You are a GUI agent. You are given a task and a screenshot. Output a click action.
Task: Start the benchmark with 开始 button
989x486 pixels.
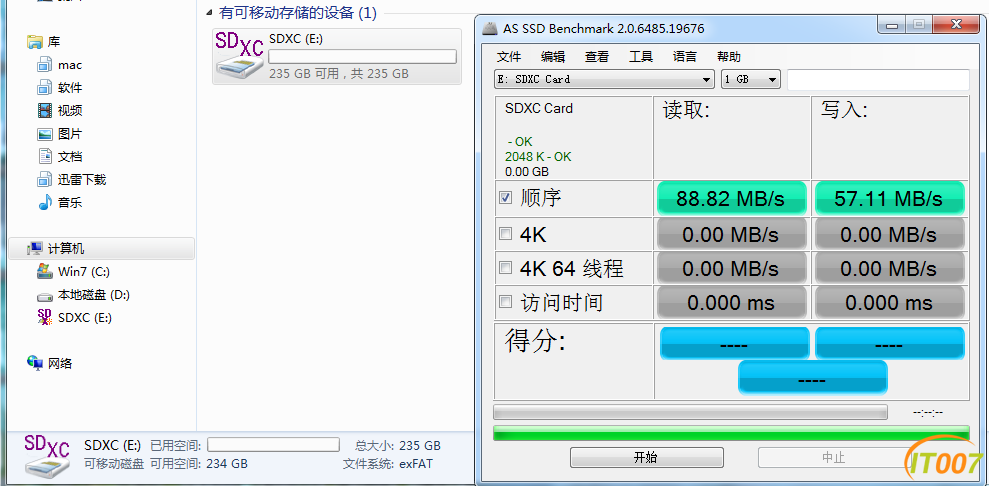click(x=647, y=457)
